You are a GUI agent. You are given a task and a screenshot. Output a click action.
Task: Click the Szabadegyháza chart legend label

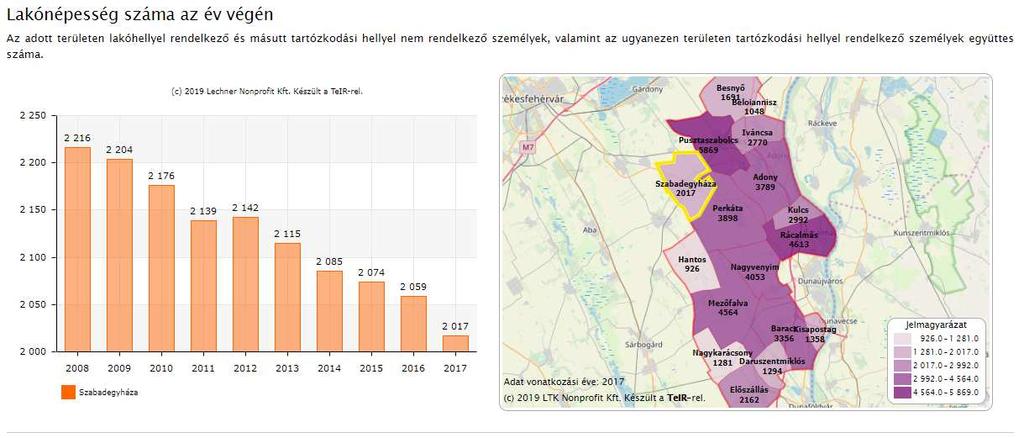(x=108, y=392)
